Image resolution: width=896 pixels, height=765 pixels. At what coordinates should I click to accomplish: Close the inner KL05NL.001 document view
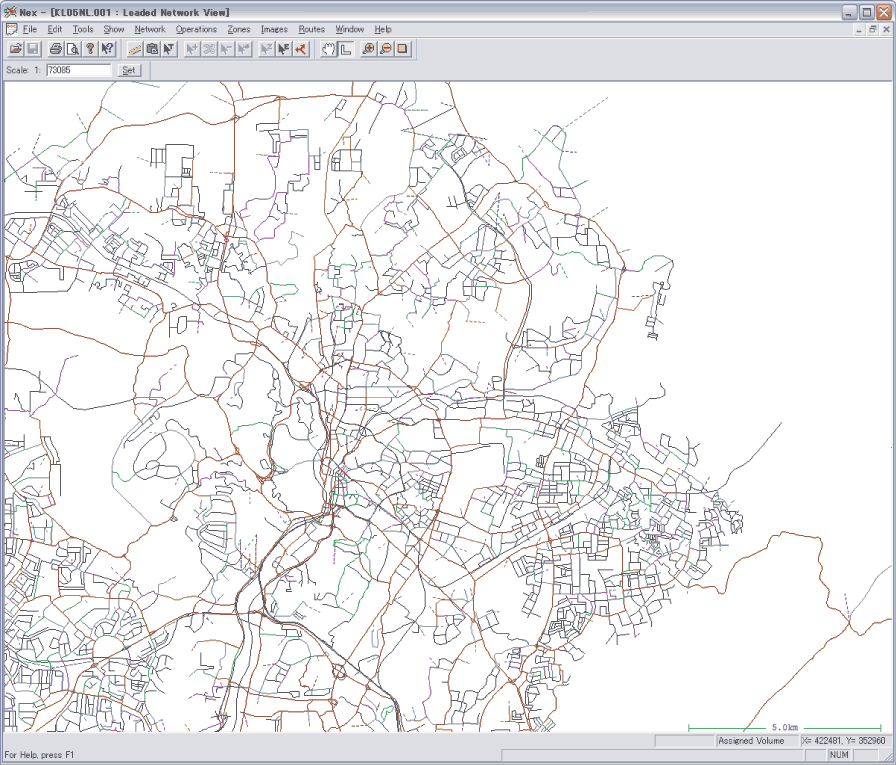tap(886, 30)
